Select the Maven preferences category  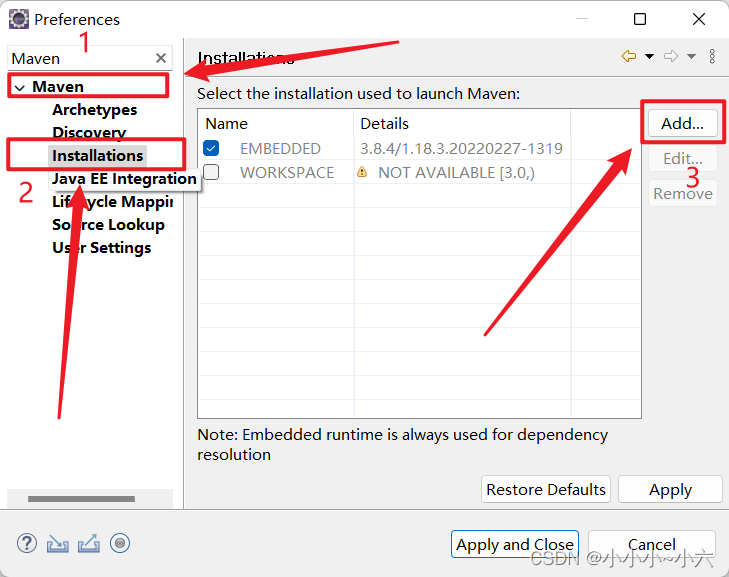pos(58,86)
